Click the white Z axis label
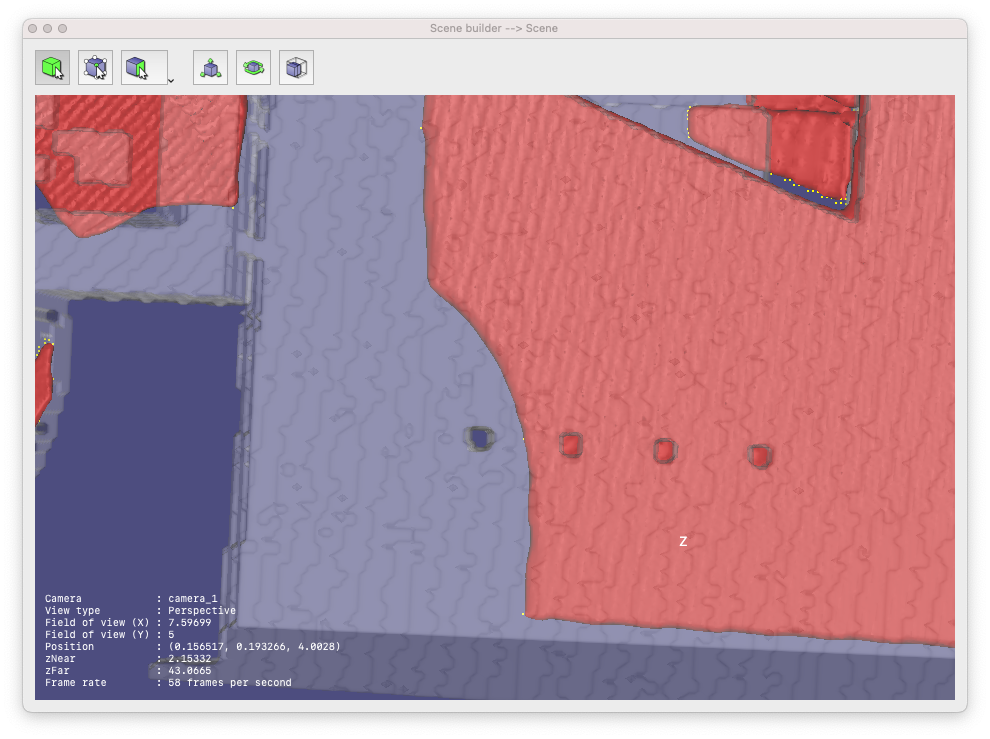The width and height of the screenshot is (990, 739). click(x=682, y=539)
